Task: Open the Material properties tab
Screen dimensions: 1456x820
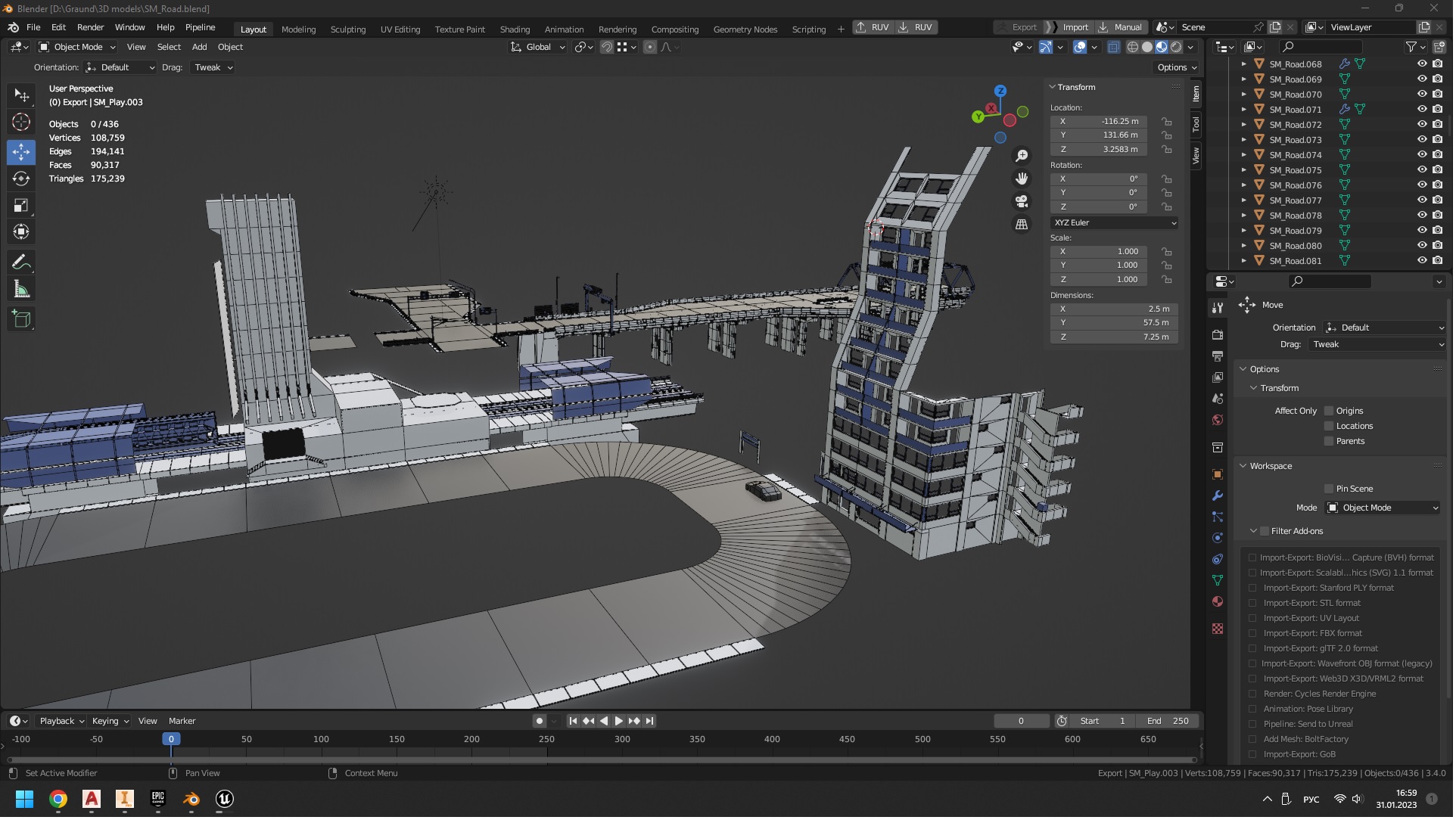Action: click(1219, 602)
